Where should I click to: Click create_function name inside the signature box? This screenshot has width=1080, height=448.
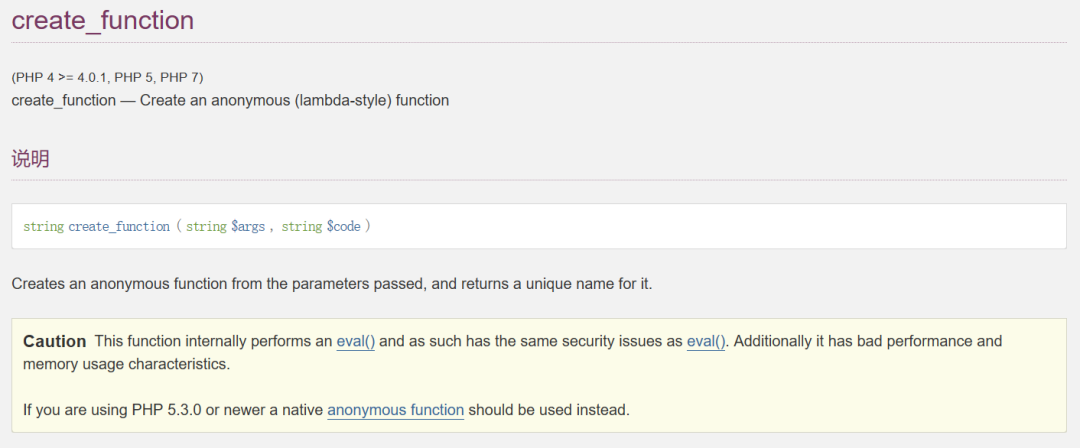[119, 227]
